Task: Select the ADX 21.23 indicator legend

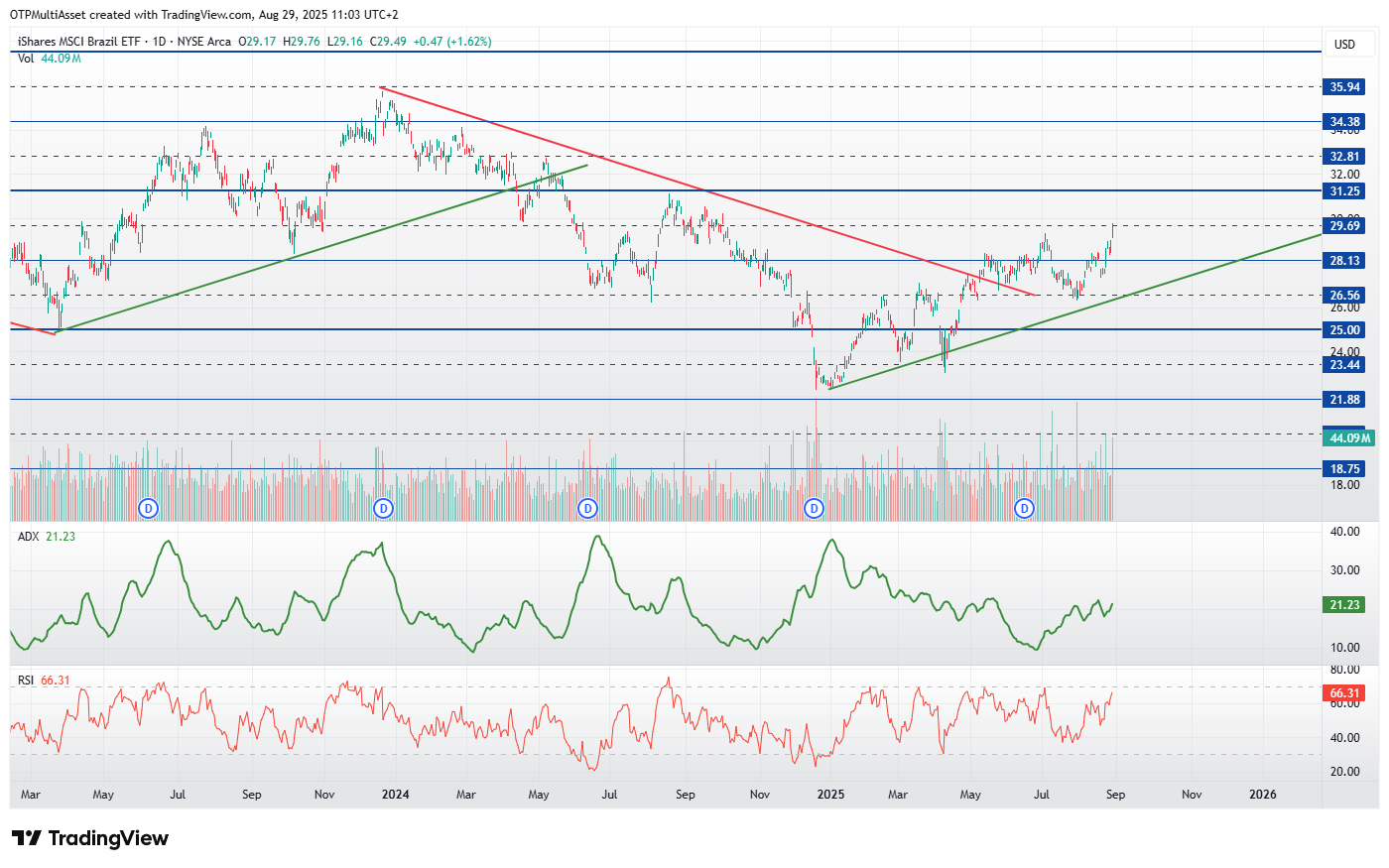Action: [47, 537]
